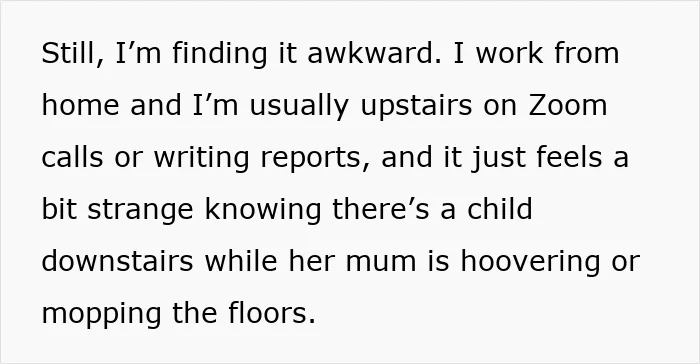Viewport: 700px width, 364px height.
Task: Click the word "finding"
Action: [x=219, y=54]
